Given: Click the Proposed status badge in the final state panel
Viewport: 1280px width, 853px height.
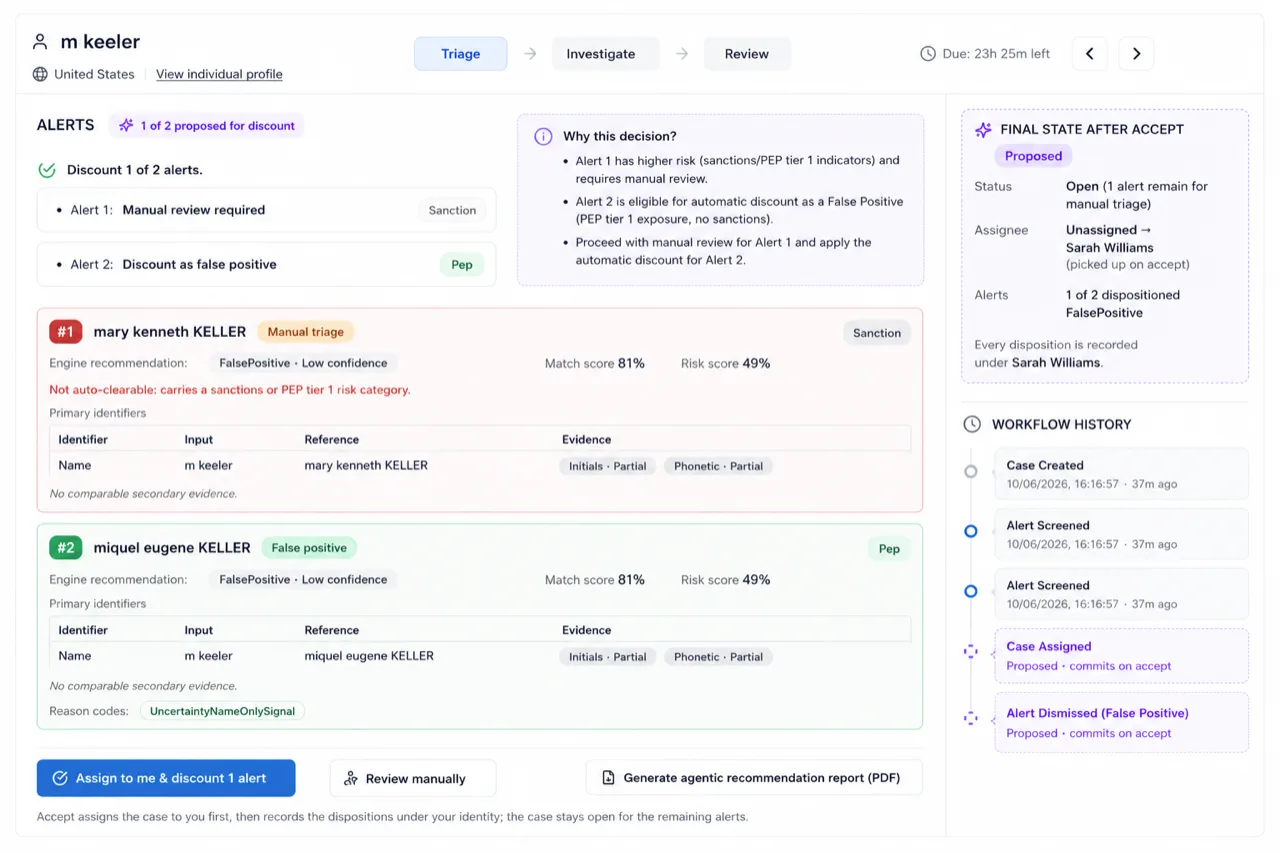Looking at the screenshot, I should 1033,156.
